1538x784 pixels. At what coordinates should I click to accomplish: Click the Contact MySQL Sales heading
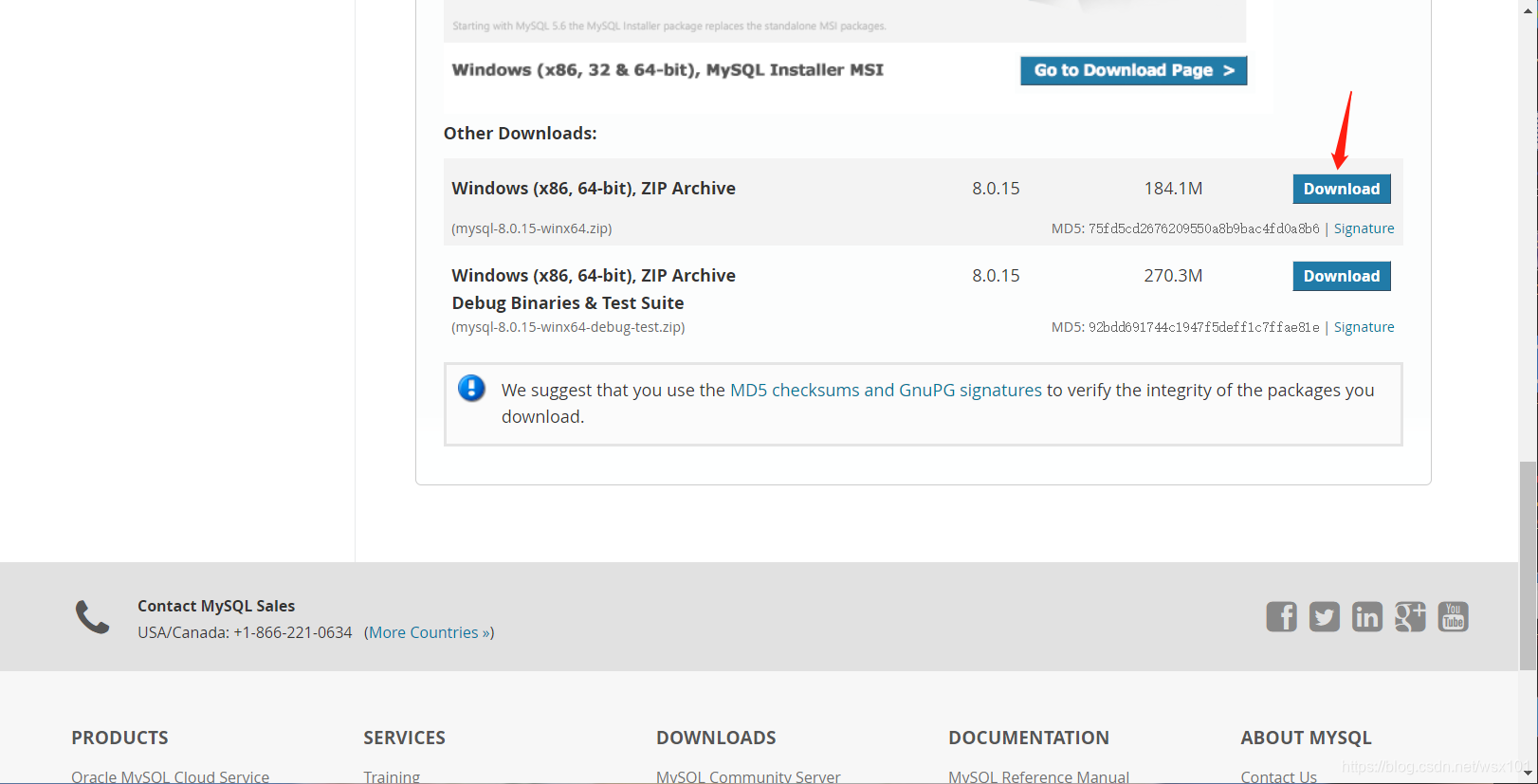pyautogui.click(x=216, y=606)
